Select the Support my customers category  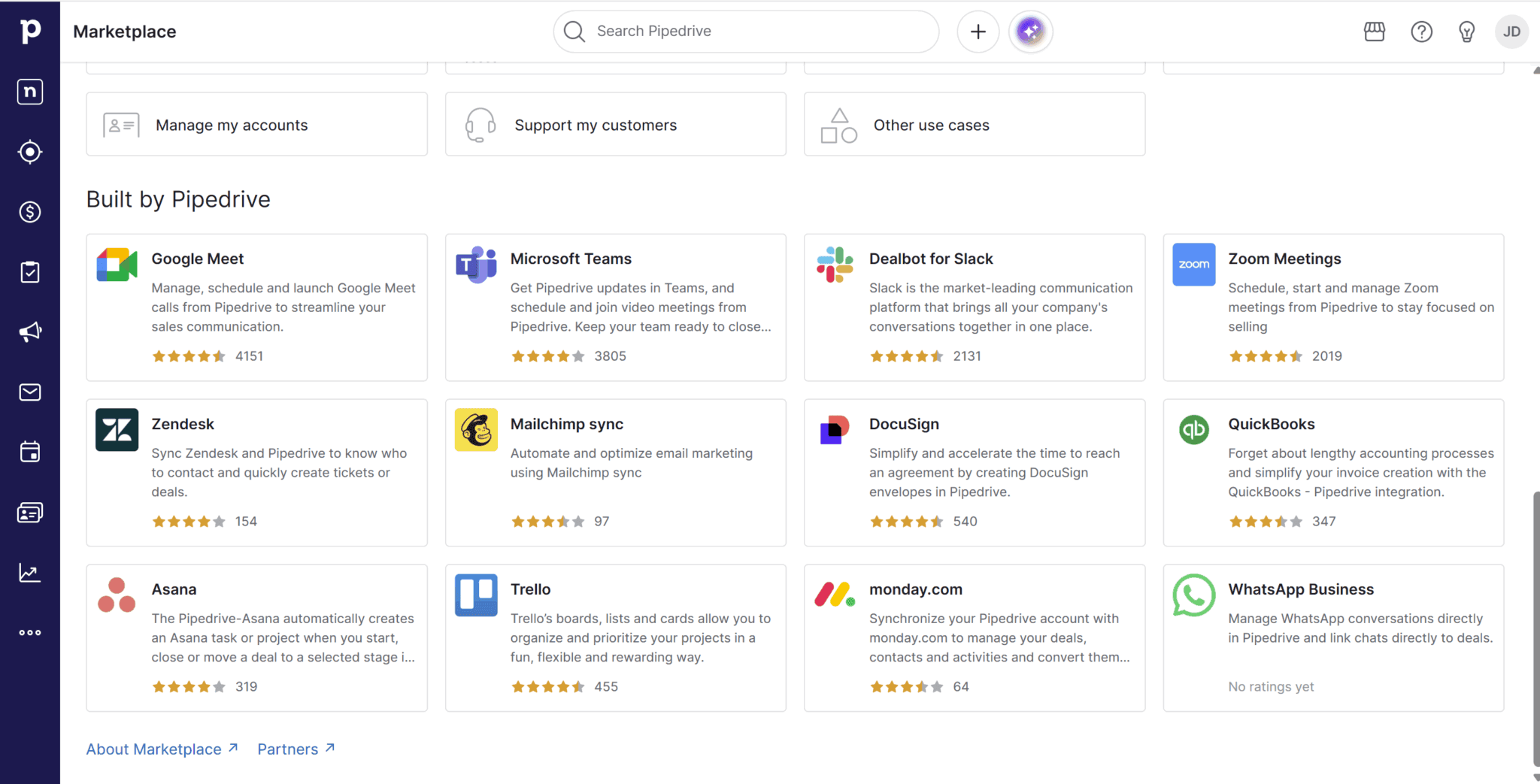(615, 125)
